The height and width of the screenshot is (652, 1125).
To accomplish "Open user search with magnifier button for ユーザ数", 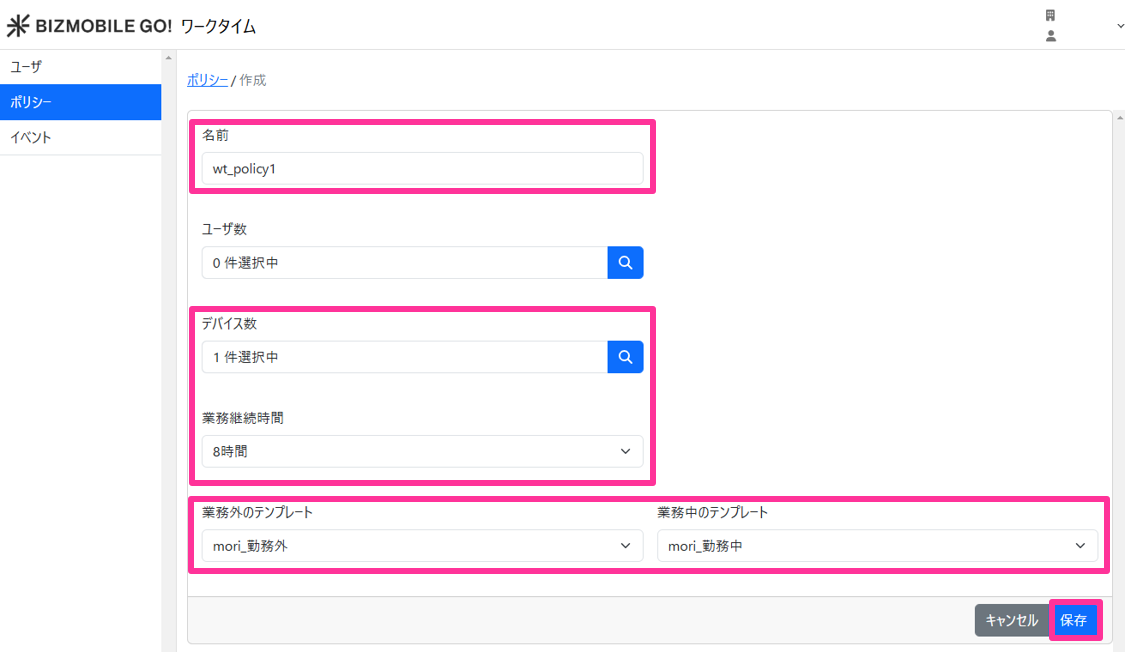I will coord(625,263).
